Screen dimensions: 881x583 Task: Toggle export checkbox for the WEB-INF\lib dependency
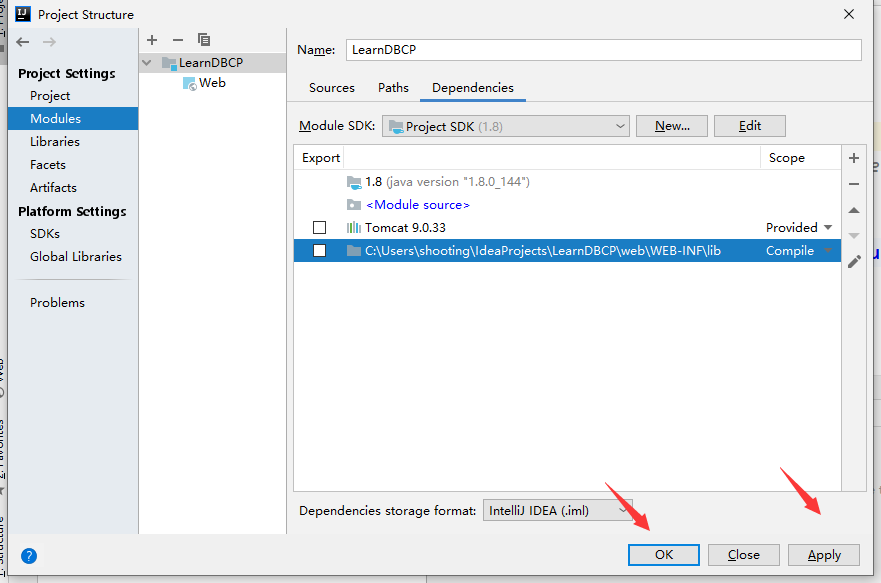(x=319, y=250)
